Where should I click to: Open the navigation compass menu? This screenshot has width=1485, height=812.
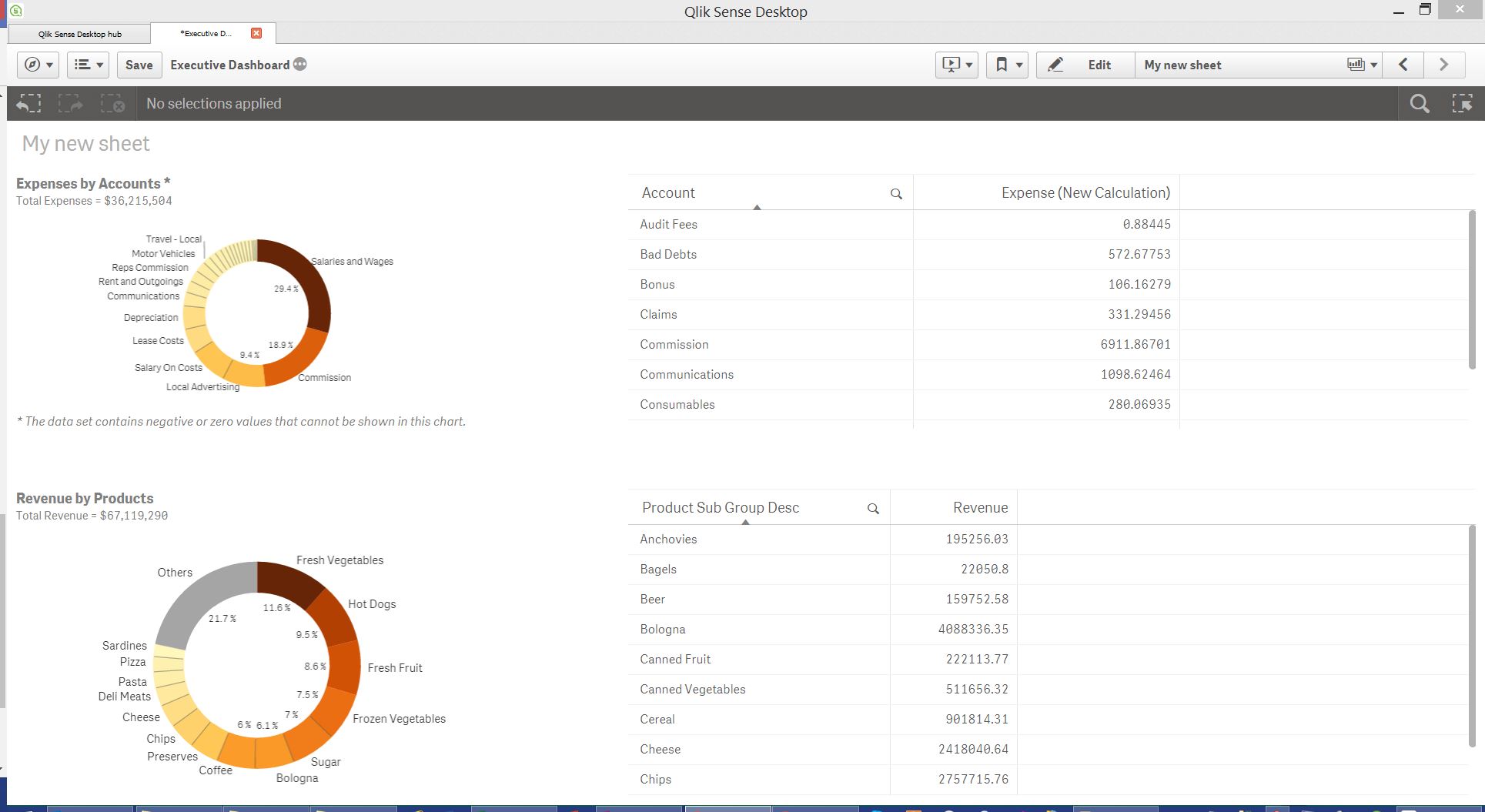click(x=38, y=65)
